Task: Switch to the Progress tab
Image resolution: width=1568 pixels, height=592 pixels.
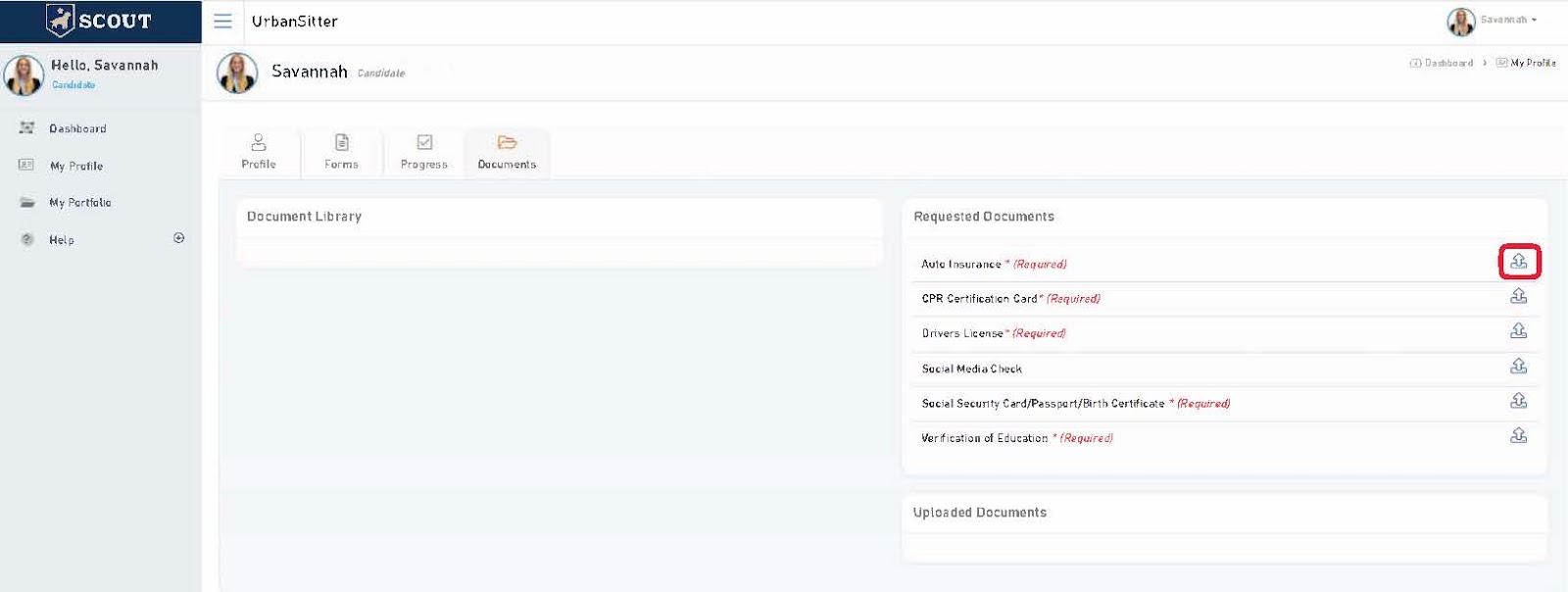Action: (x=424, y=152)
